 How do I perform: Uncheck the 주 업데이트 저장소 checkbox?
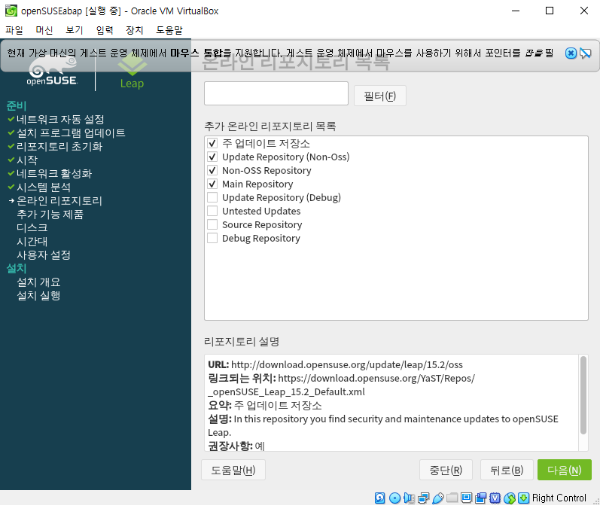tap(212, 143)
